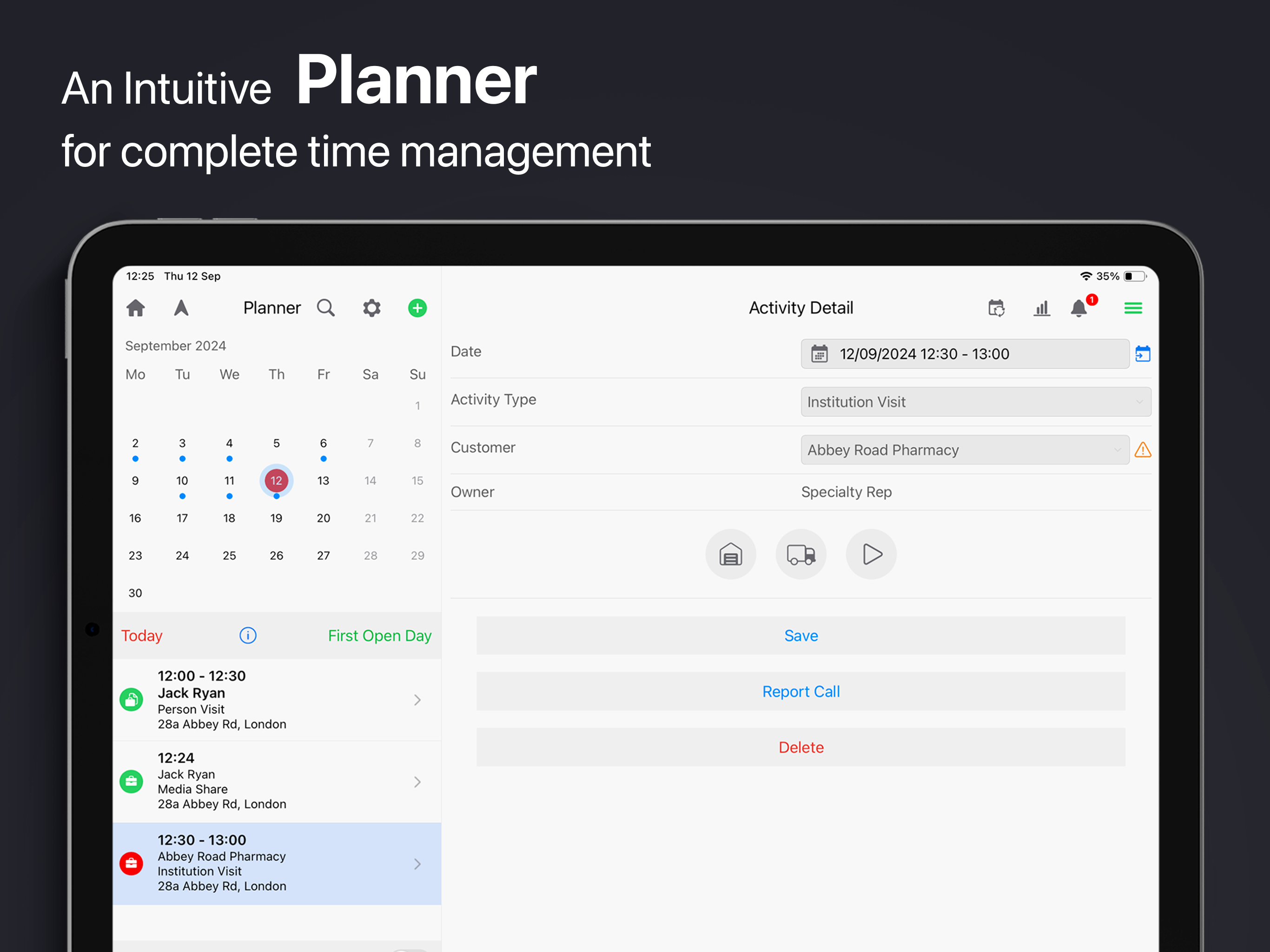This screenshot has width=1270, height=952.
Task: Tap the play round button
Action: 871,554
